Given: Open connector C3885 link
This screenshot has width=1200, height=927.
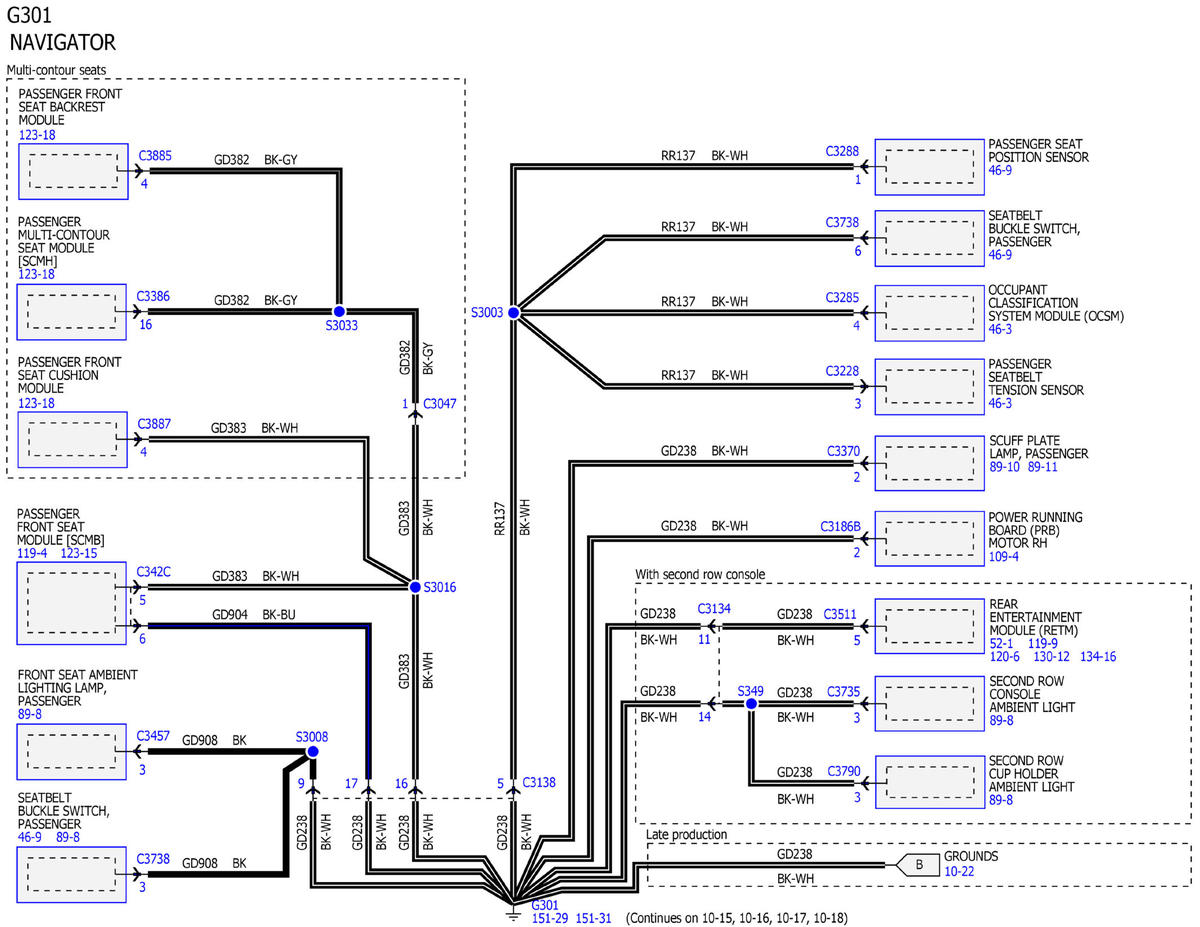Looking at the screenshot, I should pyautogui.click(x=155, y=155).
